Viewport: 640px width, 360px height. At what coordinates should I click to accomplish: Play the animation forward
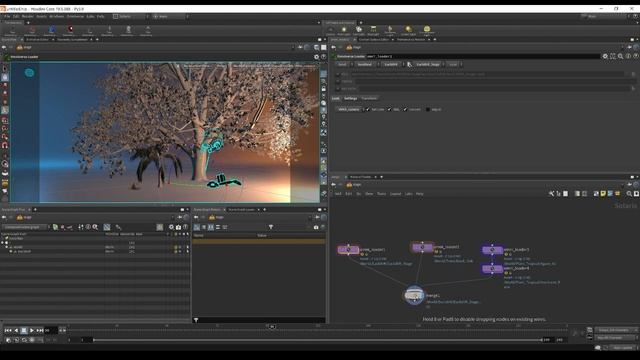32,330
